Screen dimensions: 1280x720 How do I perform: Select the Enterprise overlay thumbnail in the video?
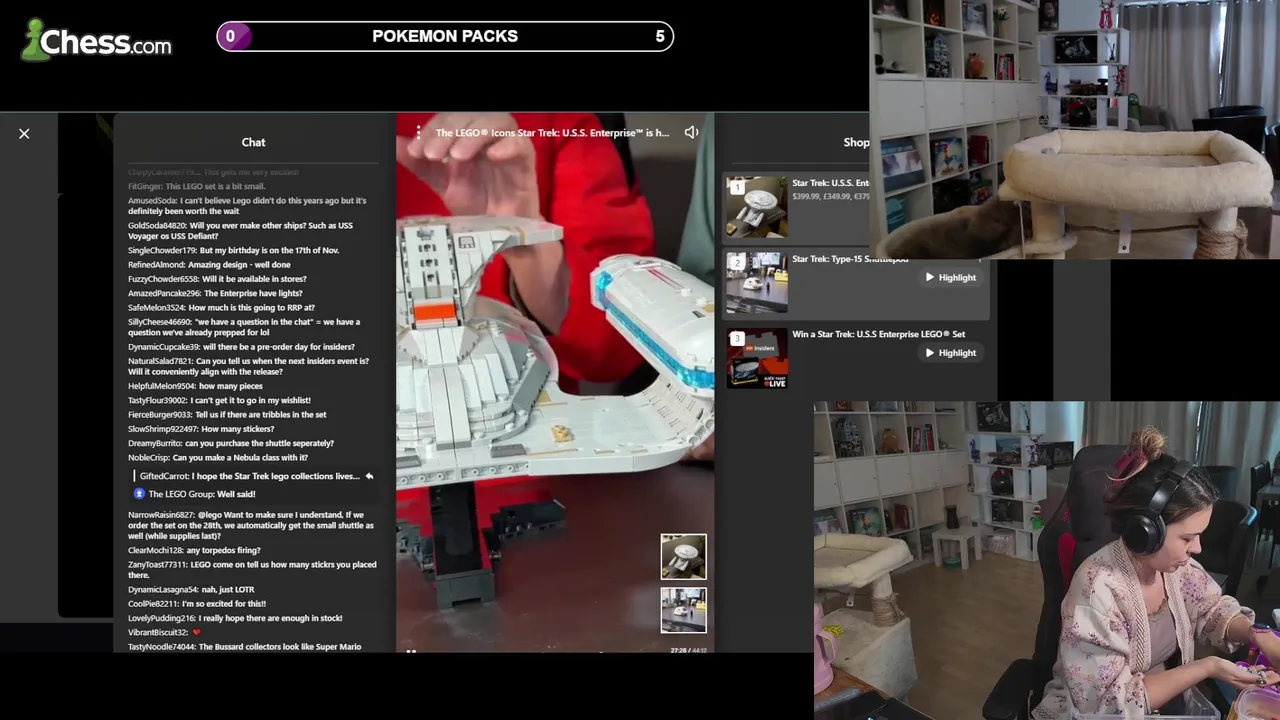683,557
